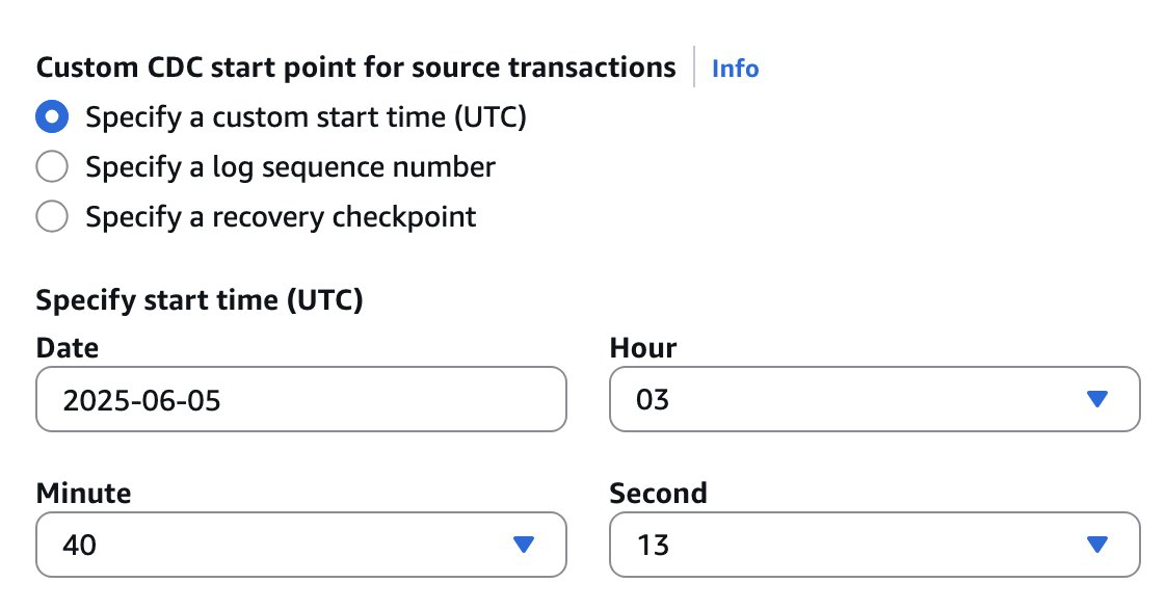Screen dimensions: 1166x610
Task: Open the Info link for CDC start point
Action: coord(734,68)
